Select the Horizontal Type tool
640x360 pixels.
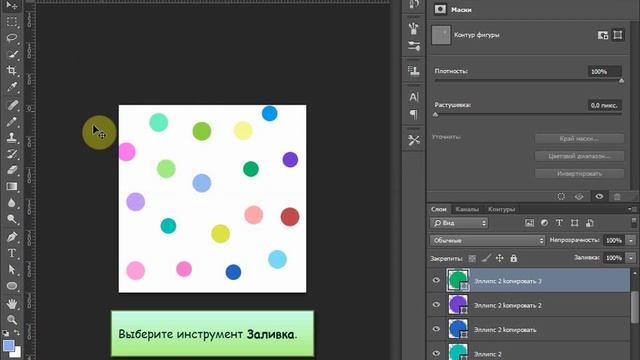(x=12, y=253)
